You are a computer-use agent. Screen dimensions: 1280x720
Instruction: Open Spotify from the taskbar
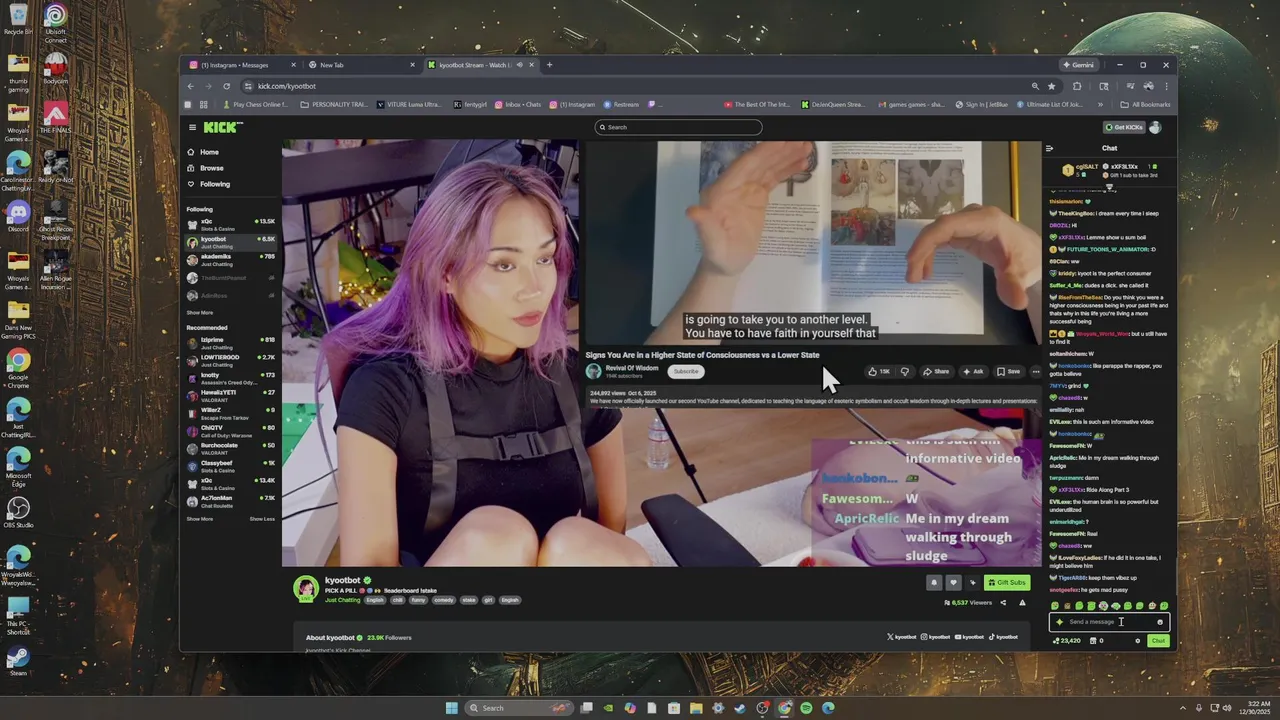806,708
